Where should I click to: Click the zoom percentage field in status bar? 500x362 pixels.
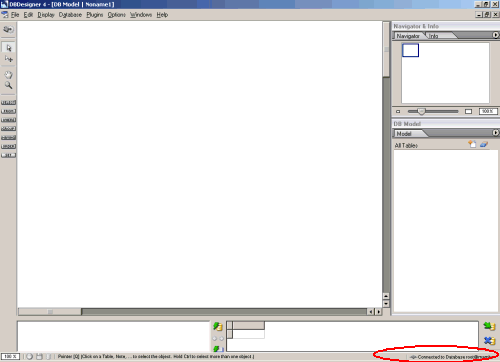click(10, 356)
